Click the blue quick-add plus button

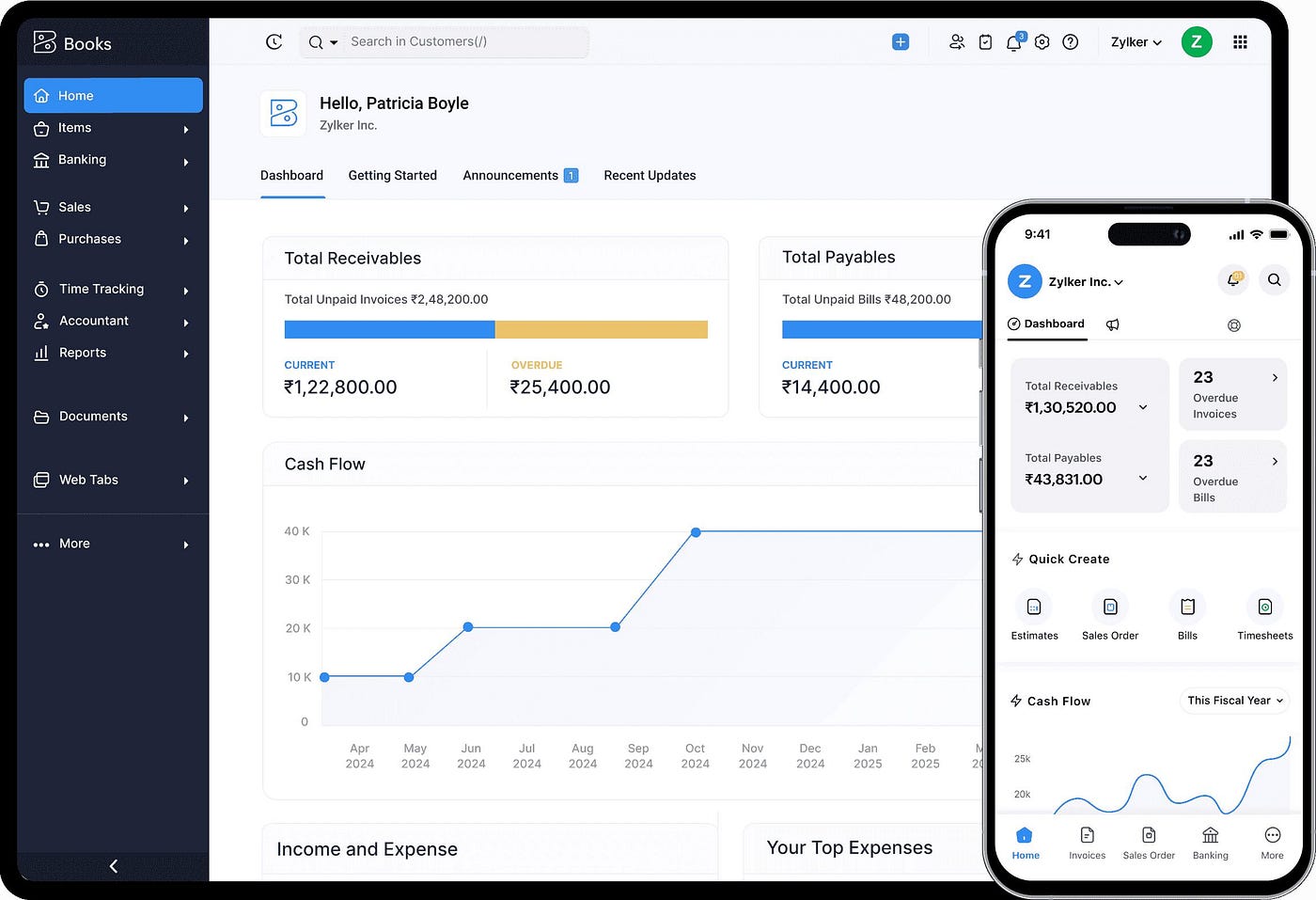(901, 41)
